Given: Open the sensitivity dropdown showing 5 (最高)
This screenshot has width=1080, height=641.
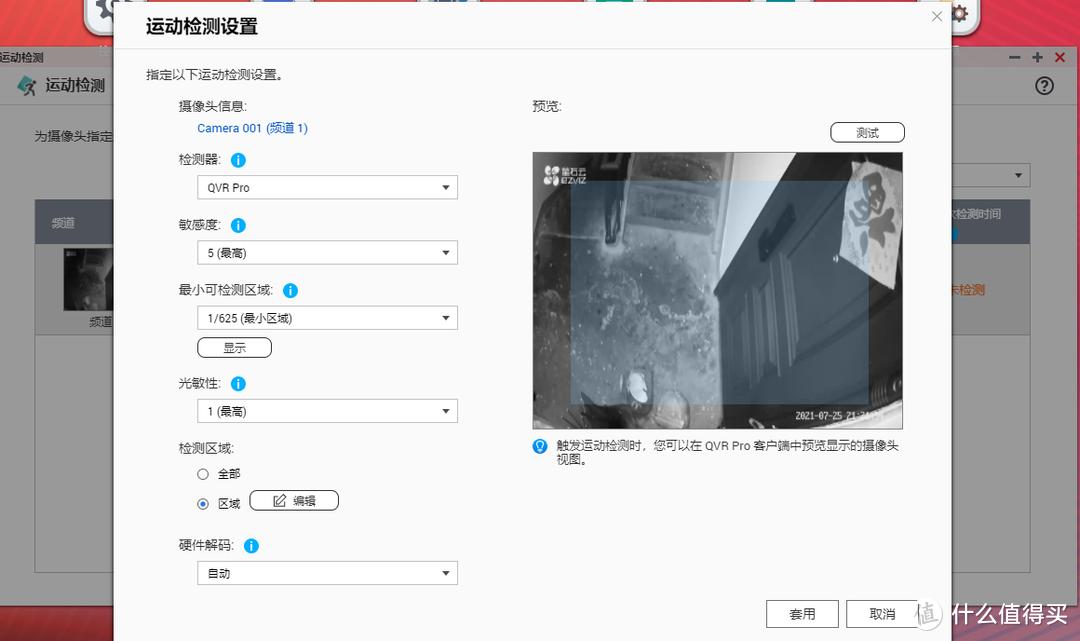Looking at the screenshot, I should [327, 252].
